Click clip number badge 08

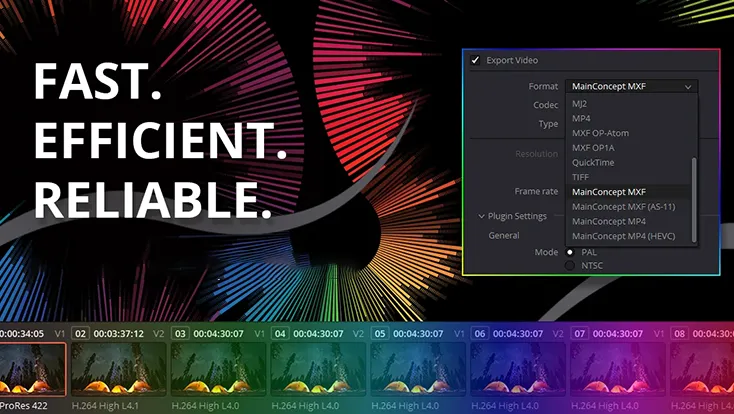point(679,333)
